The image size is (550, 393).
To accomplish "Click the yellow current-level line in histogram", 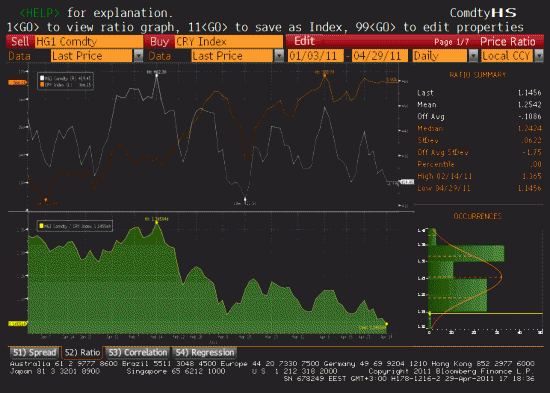I will coord(486,313).
